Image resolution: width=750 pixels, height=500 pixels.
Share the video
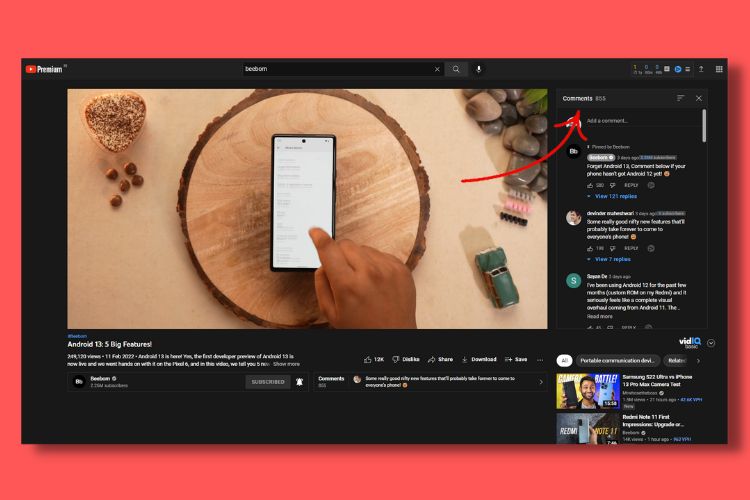pyautogui.click(x=440, y=359)
